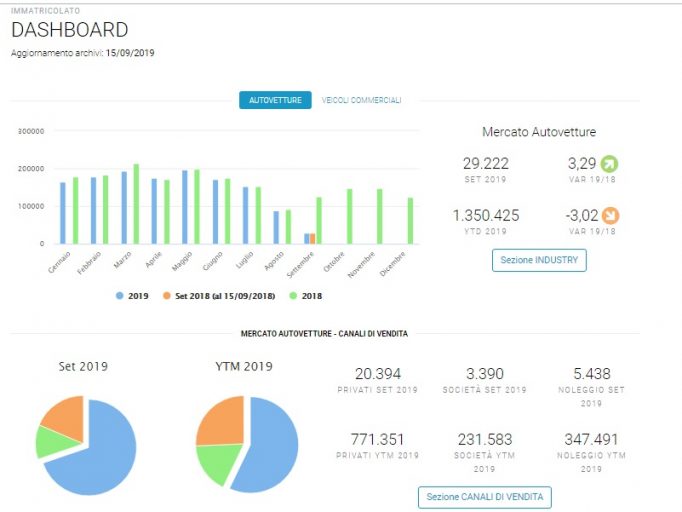
Task: Toggle the 2018 green legend series
Action: click(306, 296)
